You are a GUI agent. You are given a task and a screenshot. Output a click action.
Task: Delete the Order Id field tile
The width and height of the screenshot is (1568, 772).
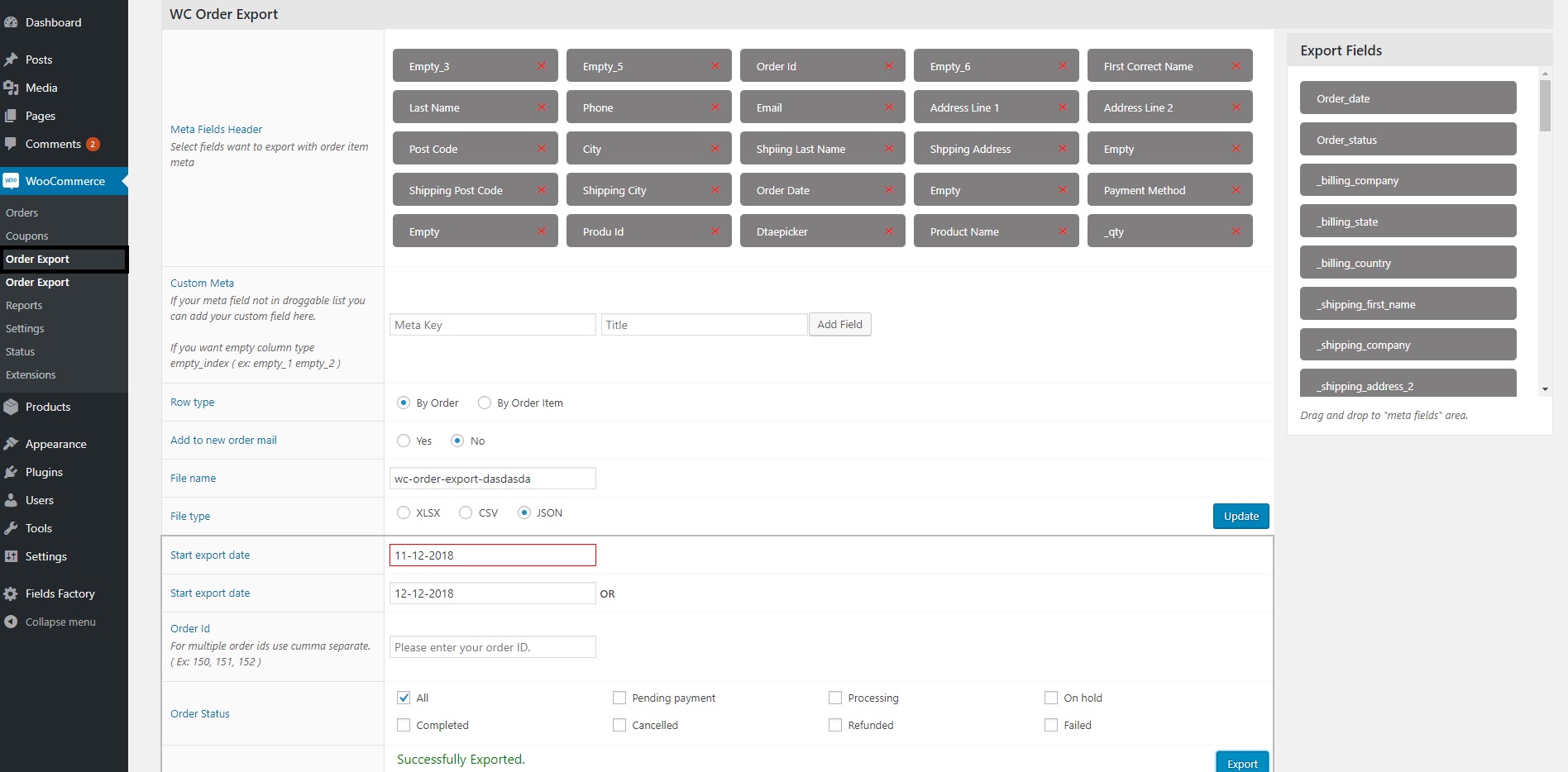(889, 66)
